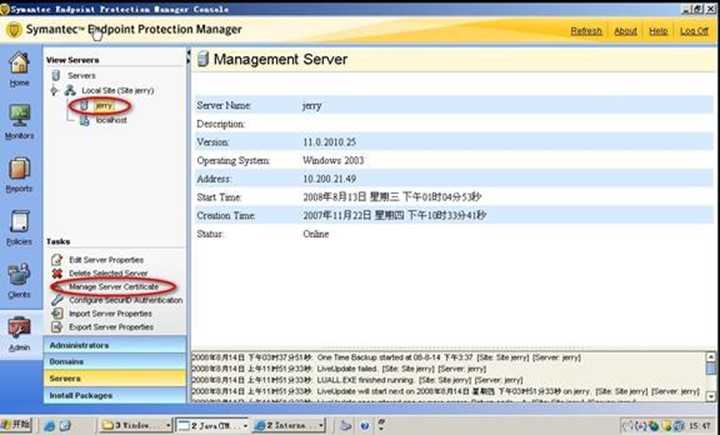Select the Servers tab
The height and width of the screenshot is (435, 720).
point(115,379)
